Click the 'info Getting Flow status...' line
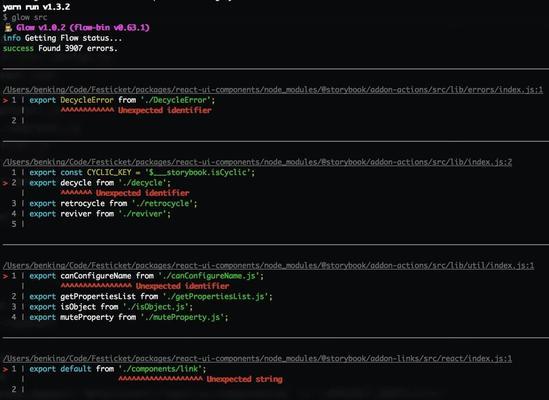Screen dimensions: 549x400 coord(62,38)
